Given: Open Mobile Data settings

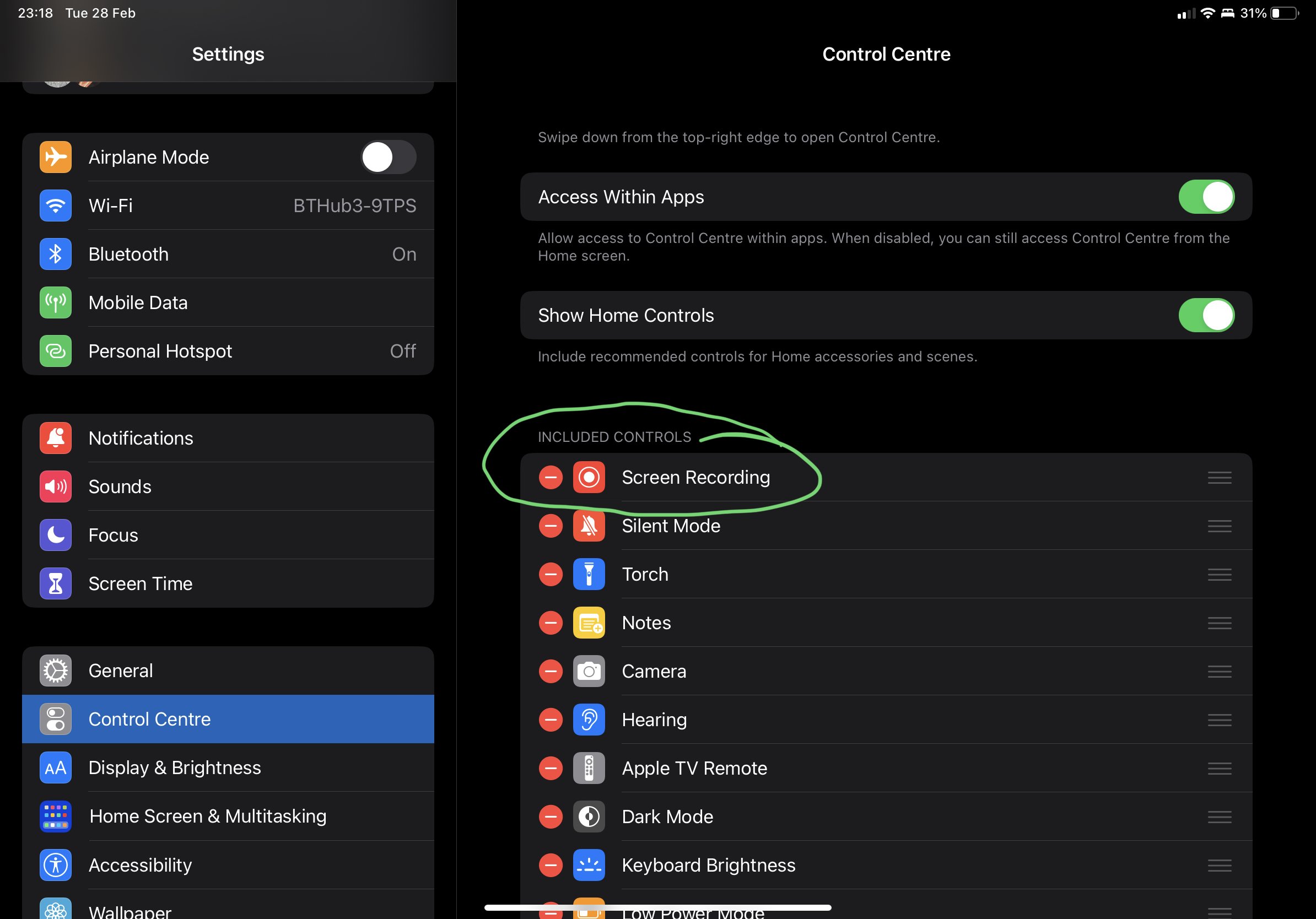Looking at the screenshot, I should pyautogui.click(x=228, y=302).
